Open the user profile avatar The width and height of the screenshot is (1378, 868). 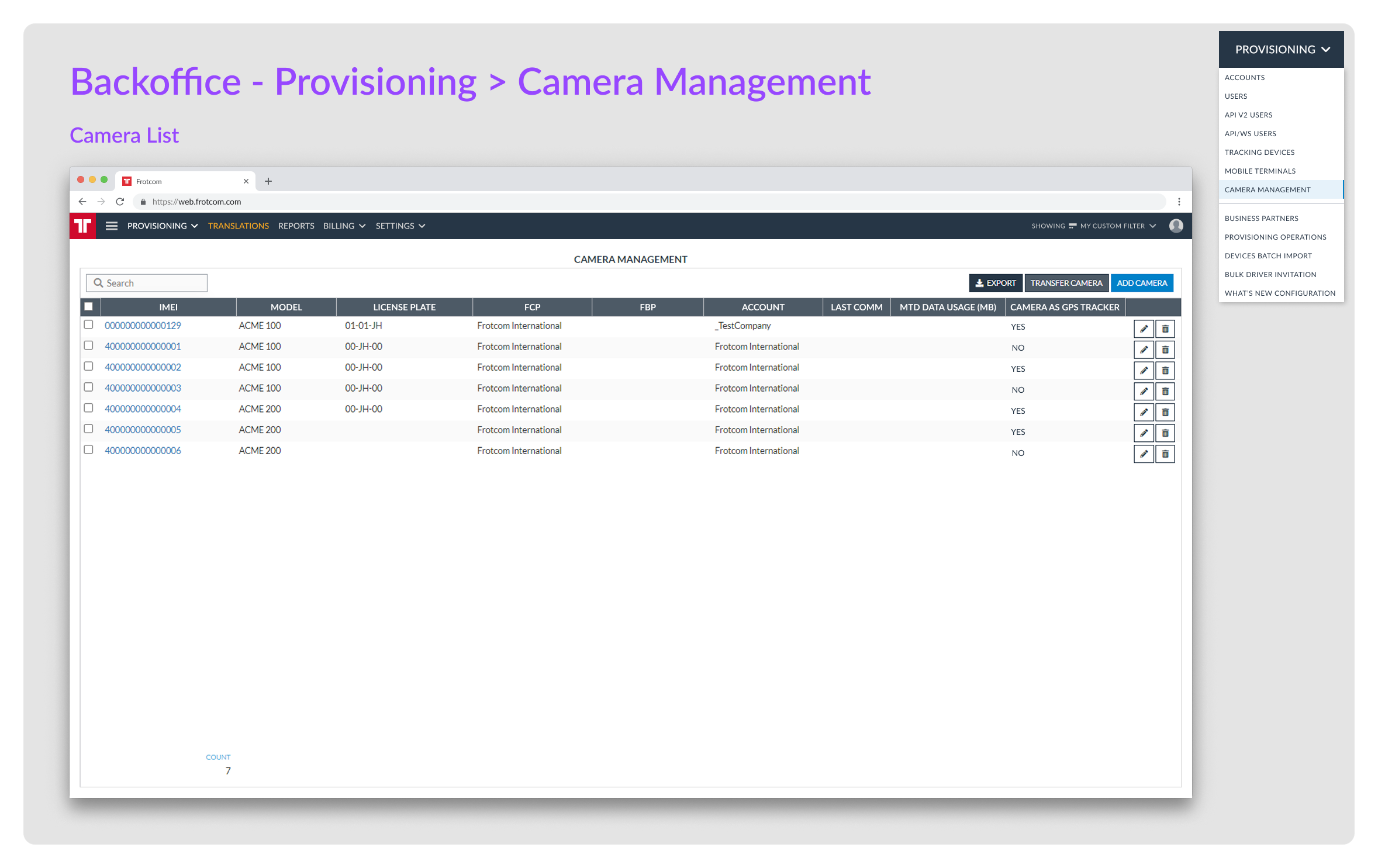point(1176,226)
